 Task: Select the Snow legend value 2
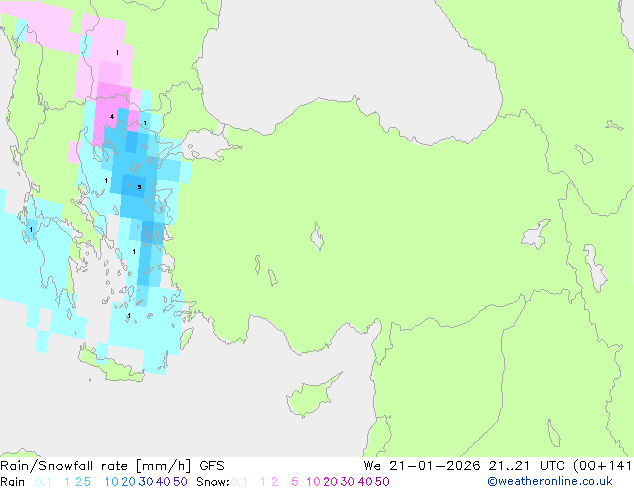pyautogui.click(x=275, y=482)
